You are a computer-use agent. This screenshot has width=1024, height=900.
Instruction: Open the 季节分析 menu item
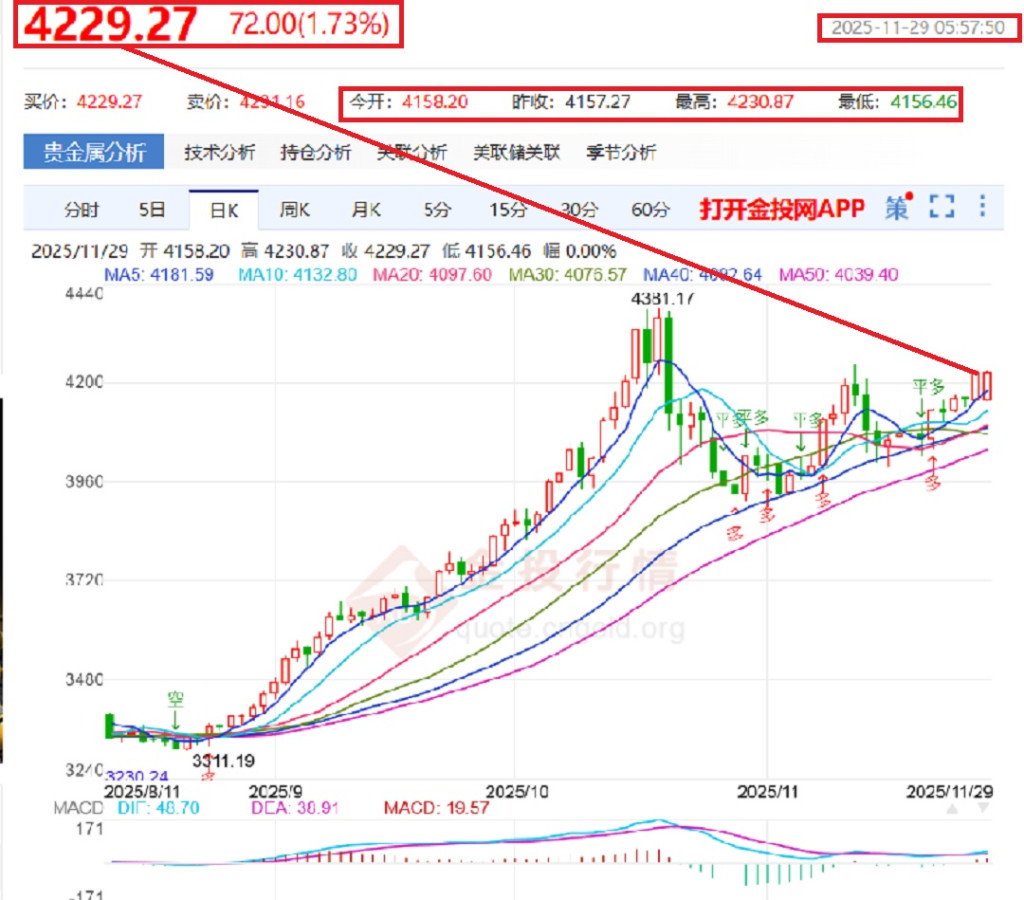[x=621, y=153]
